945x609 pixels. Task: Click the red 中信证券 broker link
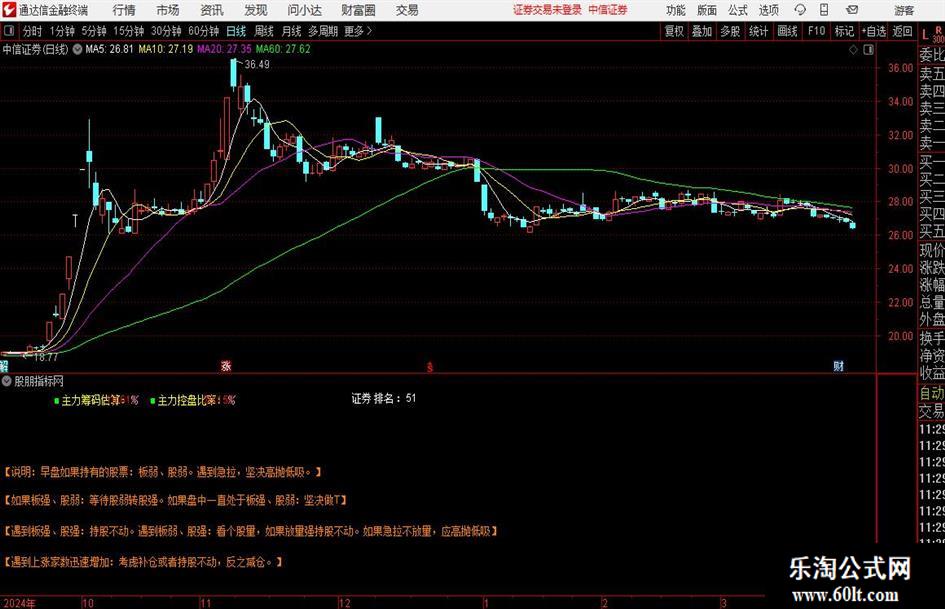608,10
